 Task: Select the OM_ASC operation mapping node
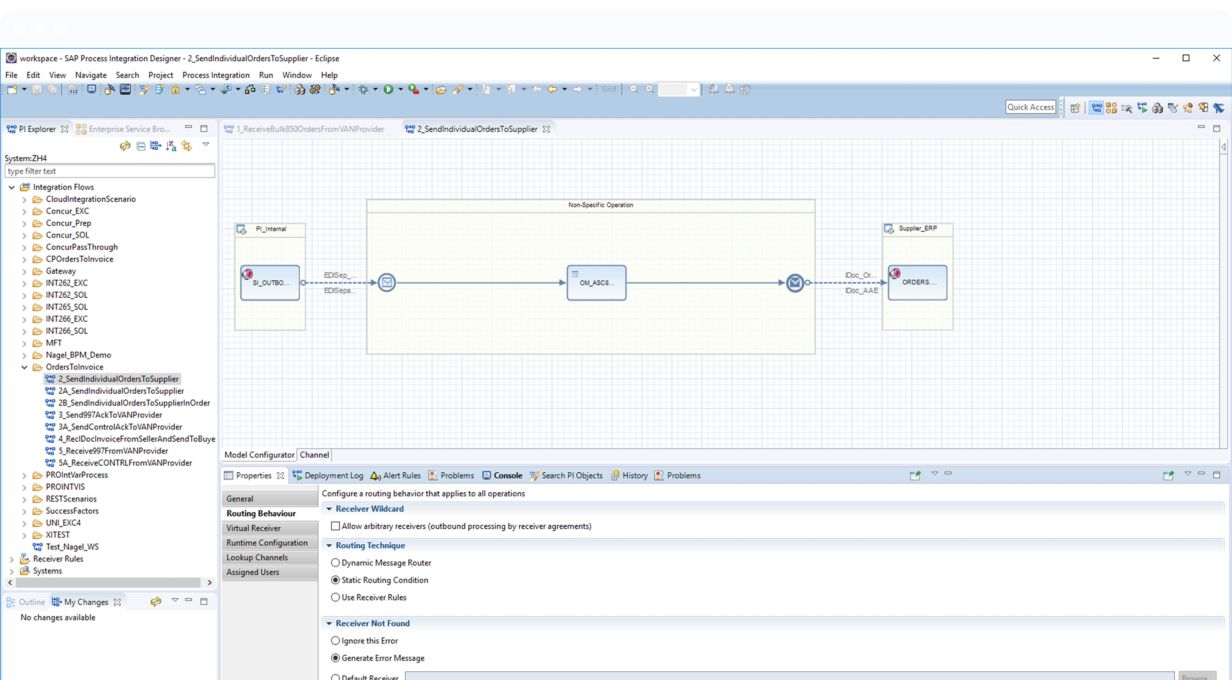pyautogui.click(x=596, y=283)
